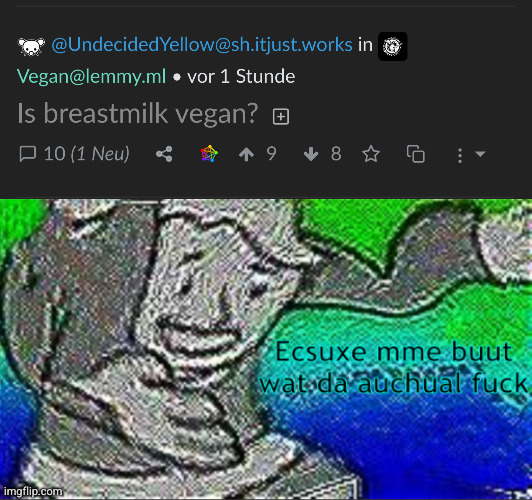Open the share icon options

(164, 154)
